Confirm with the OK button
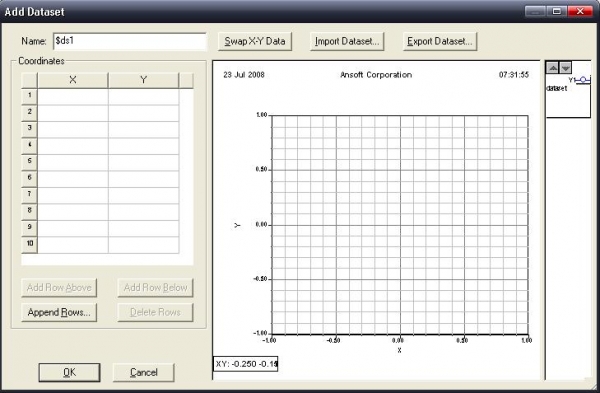Viewport: 600px width, 393px height. 69,372
